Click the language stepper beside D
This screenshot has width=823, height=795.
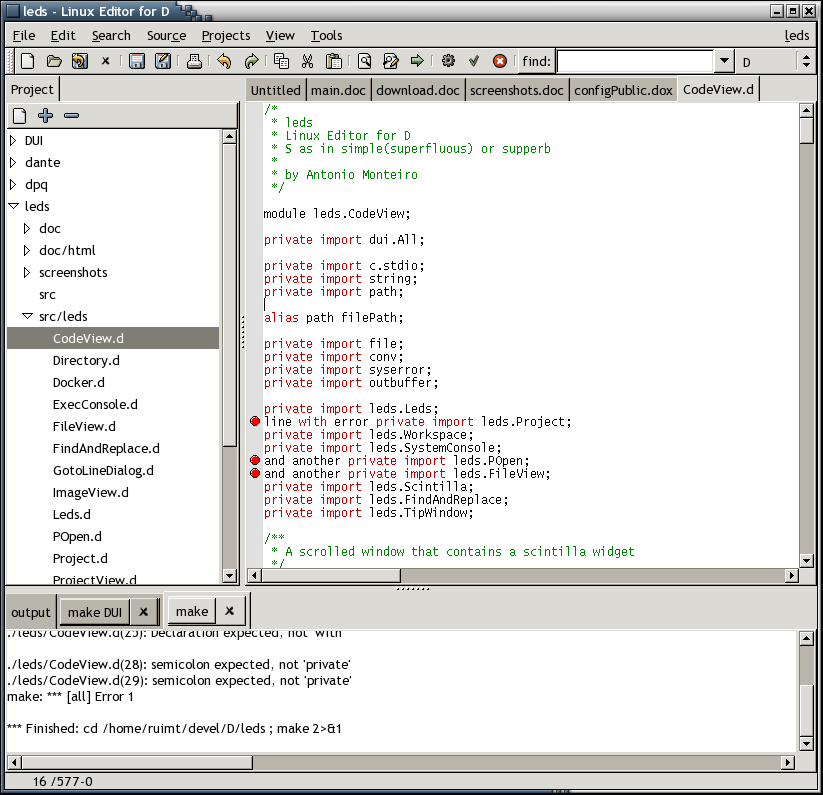(x=806, y=61)
